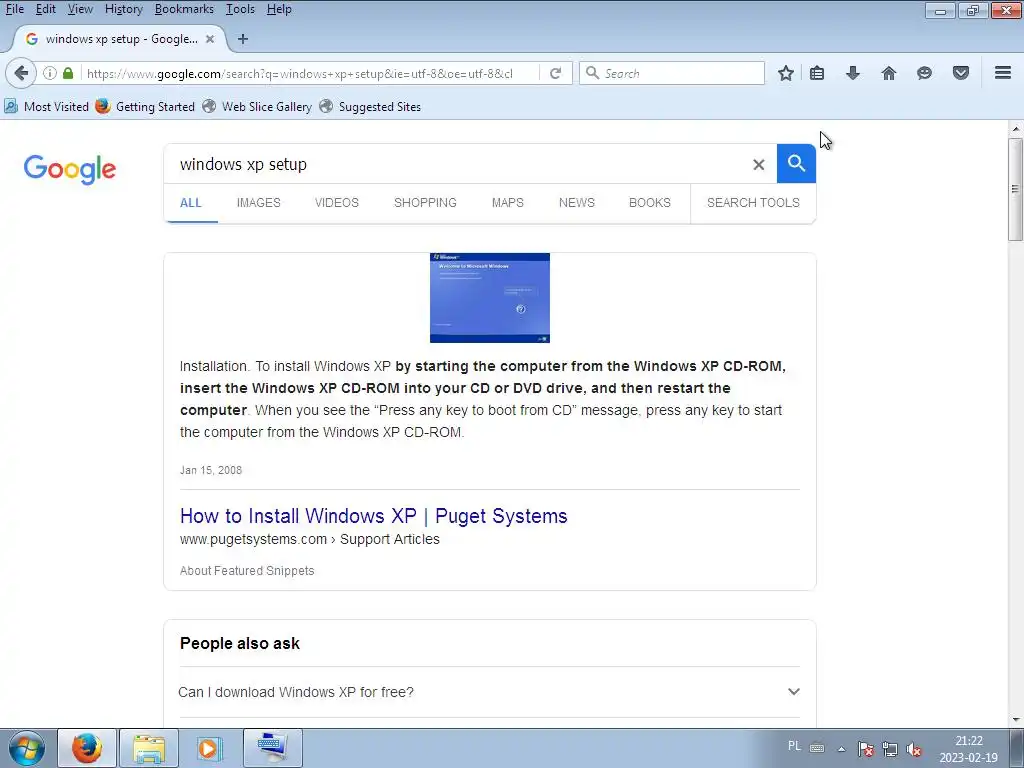Close the Google search tab
This screenshot has height=768, width=1024.
point(210,39)
